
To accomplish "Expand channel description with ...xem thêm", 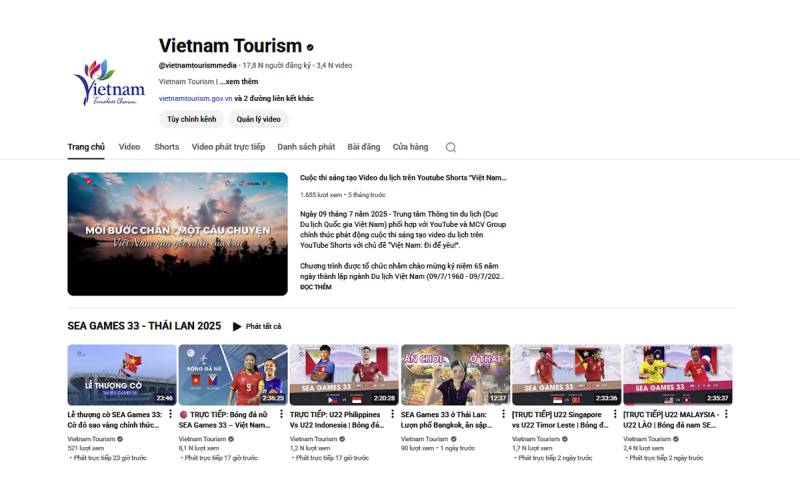I will click(239, 82).
